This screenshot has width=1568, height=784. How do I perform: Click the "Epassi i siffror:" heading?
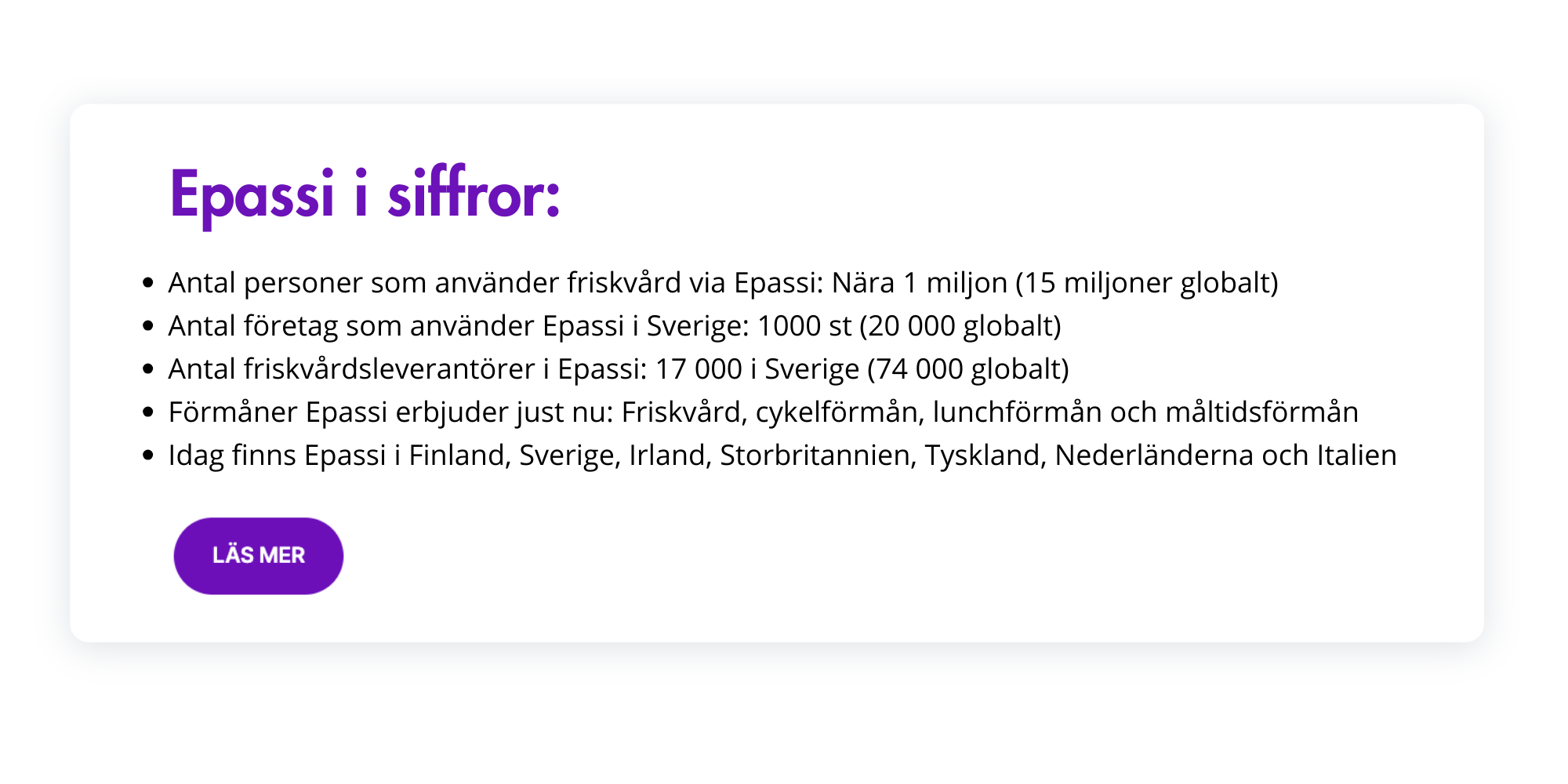tap(365, 194)
